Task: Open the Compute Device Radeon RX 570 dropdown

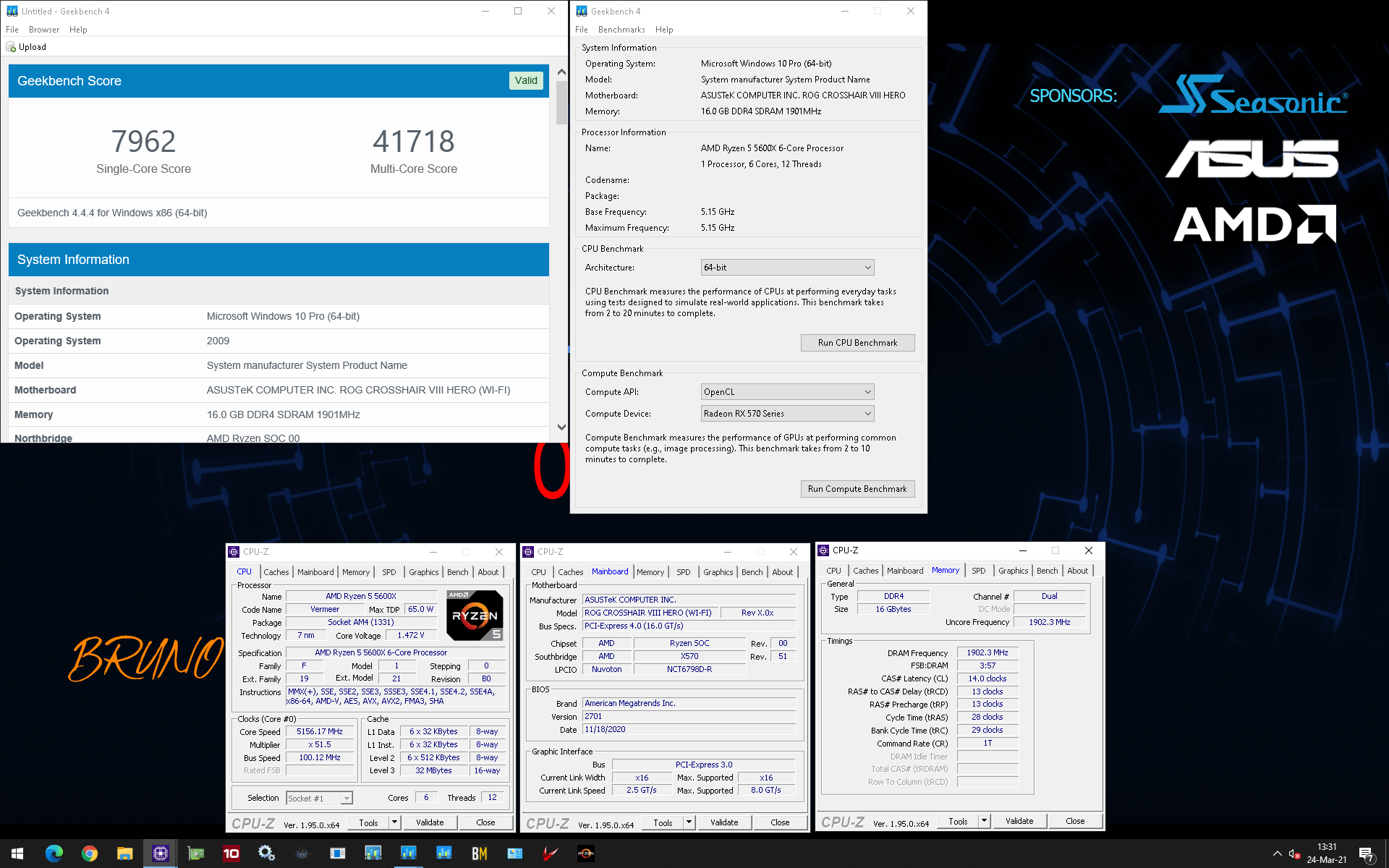Action: click(x=787, y=414)
